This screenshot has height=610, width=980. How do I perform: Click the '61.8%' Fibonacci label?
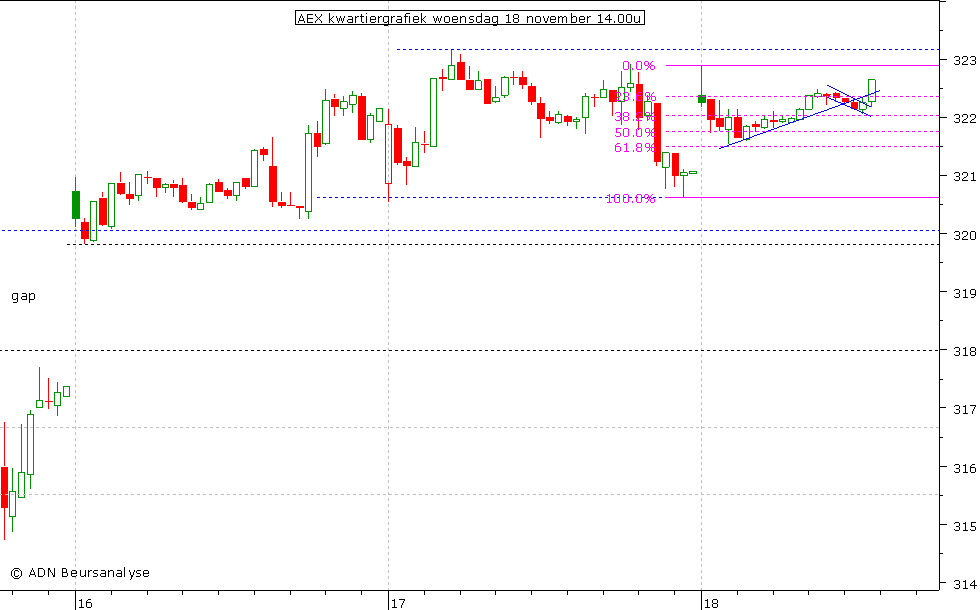coord(634,148)
